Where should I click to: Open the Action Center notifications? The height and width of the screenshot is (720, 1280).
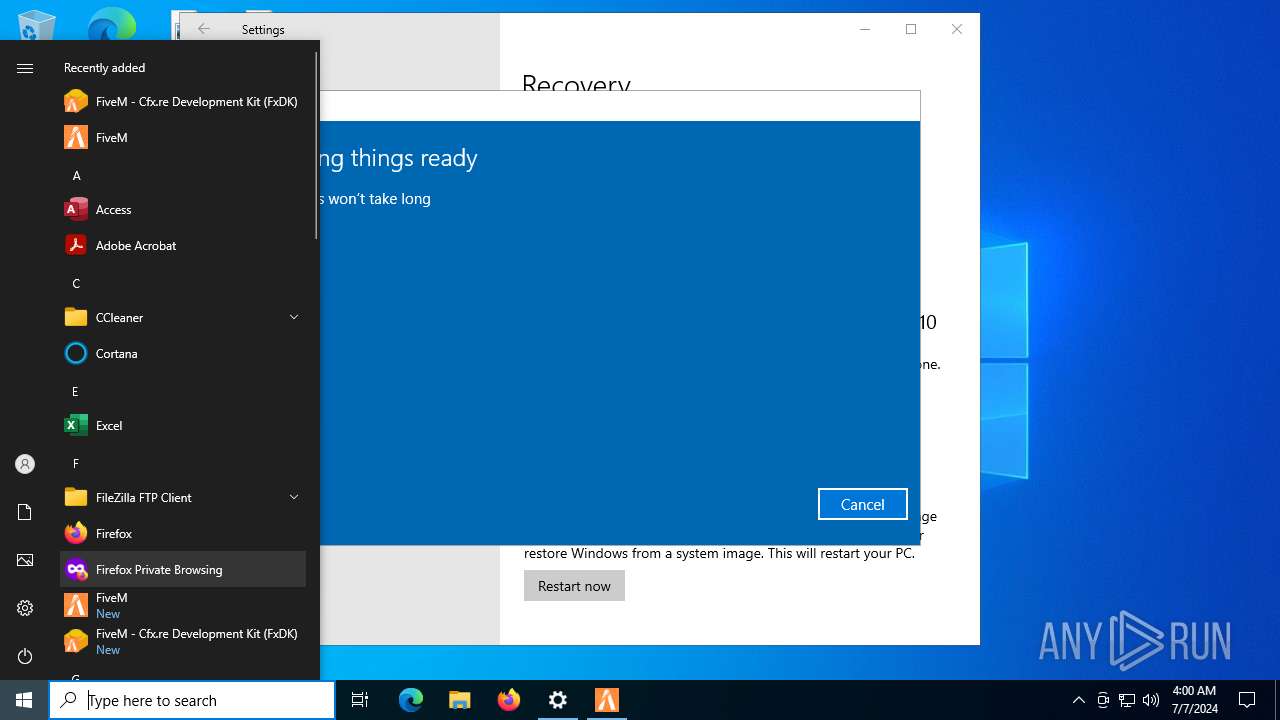point(1247,700)
